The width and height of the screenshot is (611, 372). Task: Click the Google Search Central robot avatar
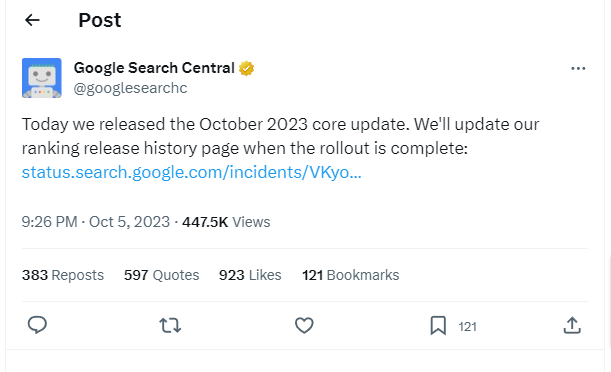point(42,78)
